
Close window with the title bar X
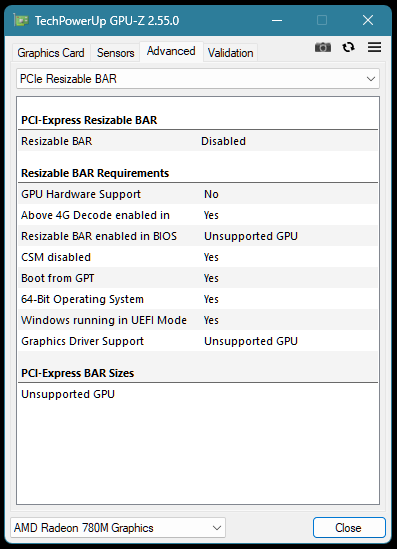tap(368, 21)
